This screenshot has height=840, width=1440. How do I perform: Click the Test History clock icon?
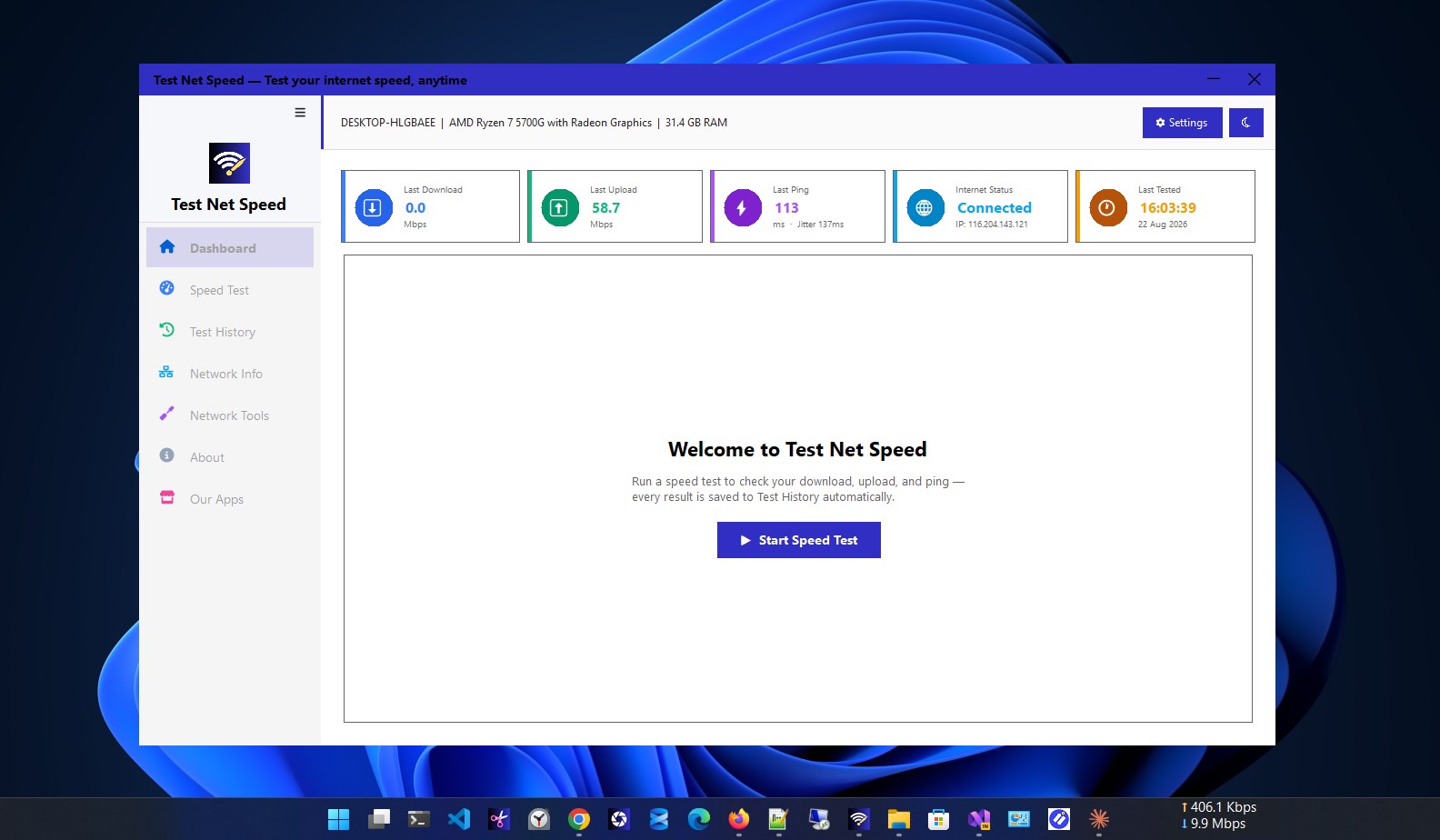167,330
